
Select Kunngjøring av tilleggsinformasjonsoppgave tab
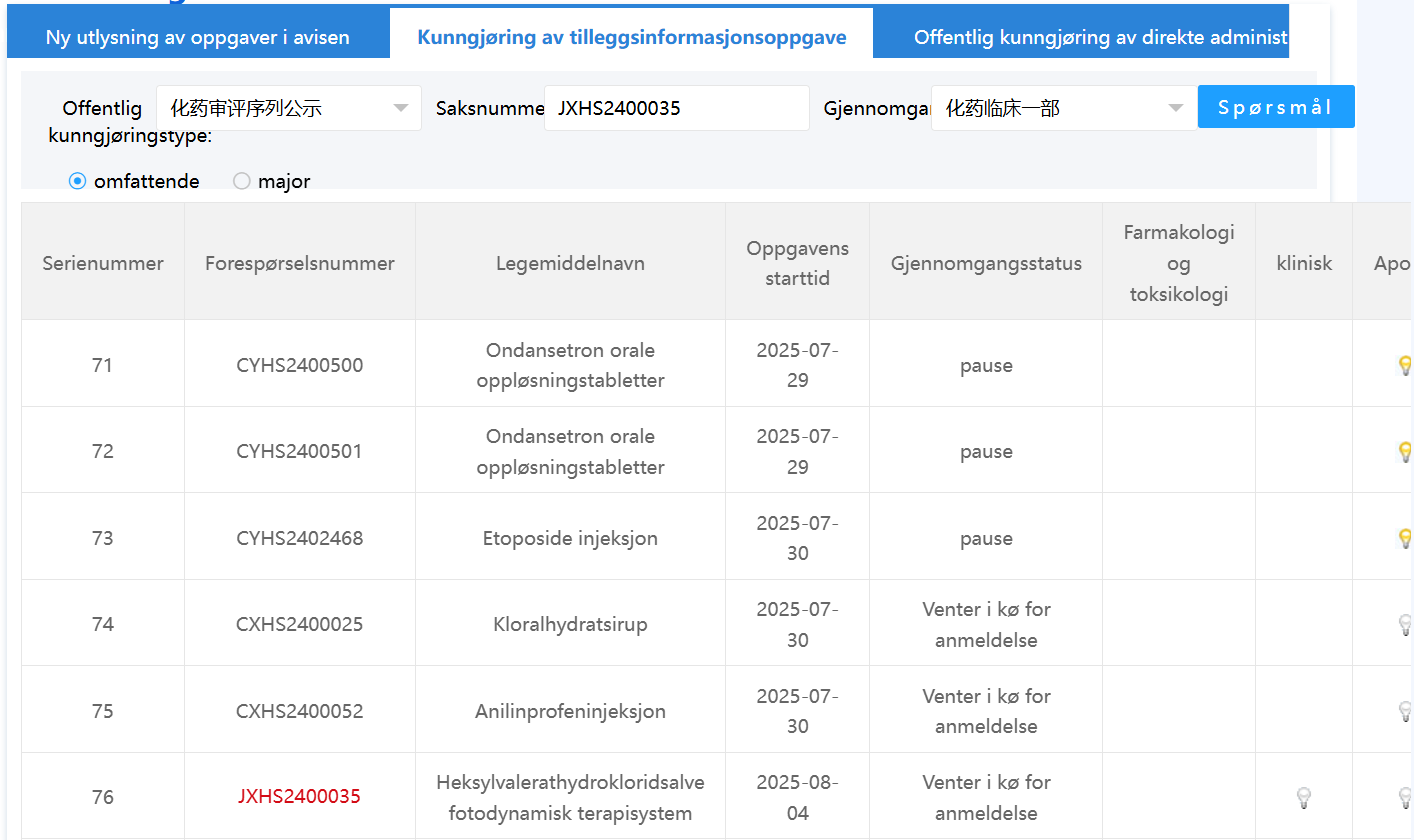(x=631, y=38)
